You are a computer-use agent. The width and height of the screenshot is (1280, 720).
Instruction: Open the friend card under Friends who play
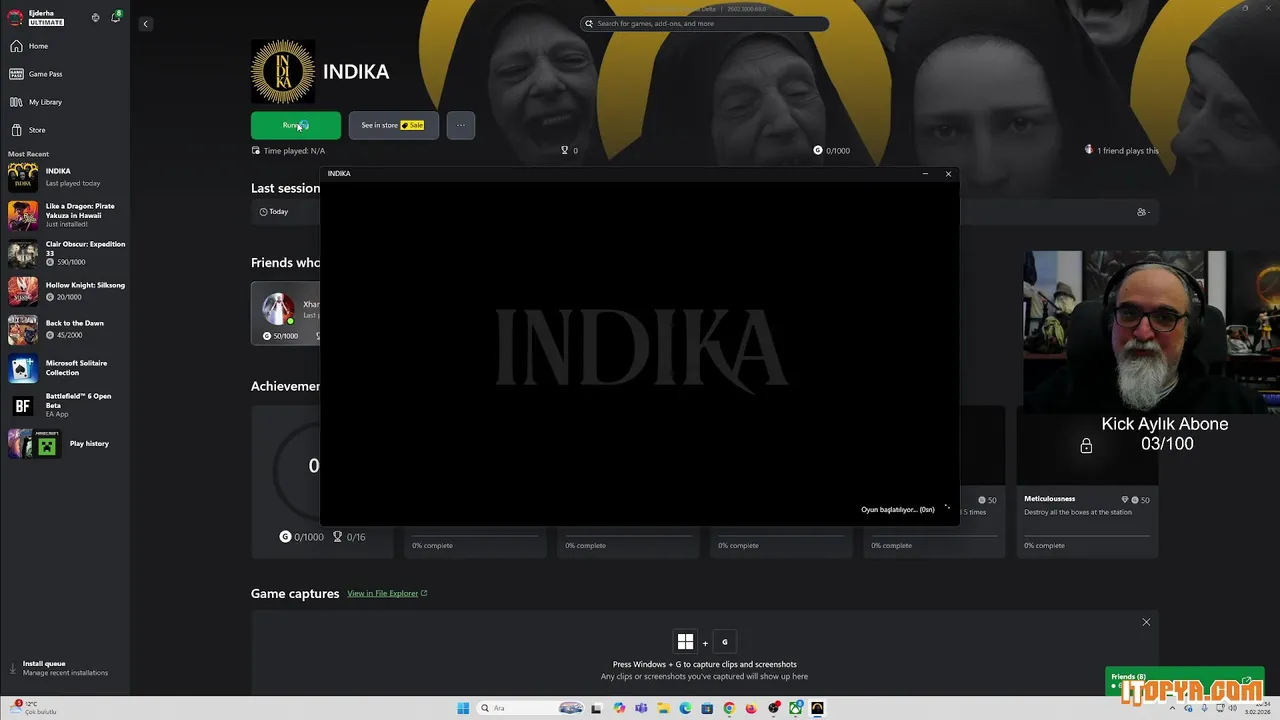point(286,313)
